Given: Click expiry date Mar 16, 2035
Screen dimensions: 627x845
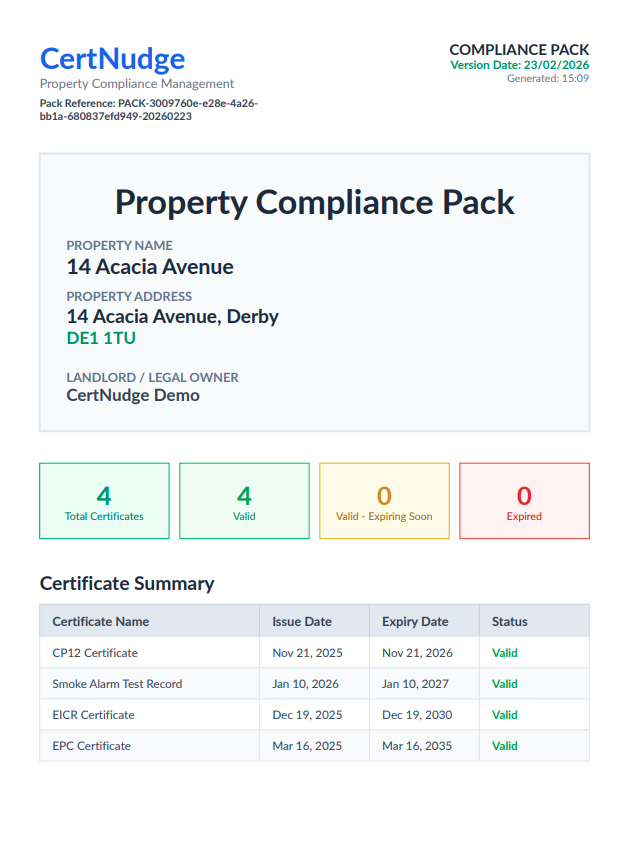Looking at the screenshot, I should pyautogui.click(x=417, y=746).
